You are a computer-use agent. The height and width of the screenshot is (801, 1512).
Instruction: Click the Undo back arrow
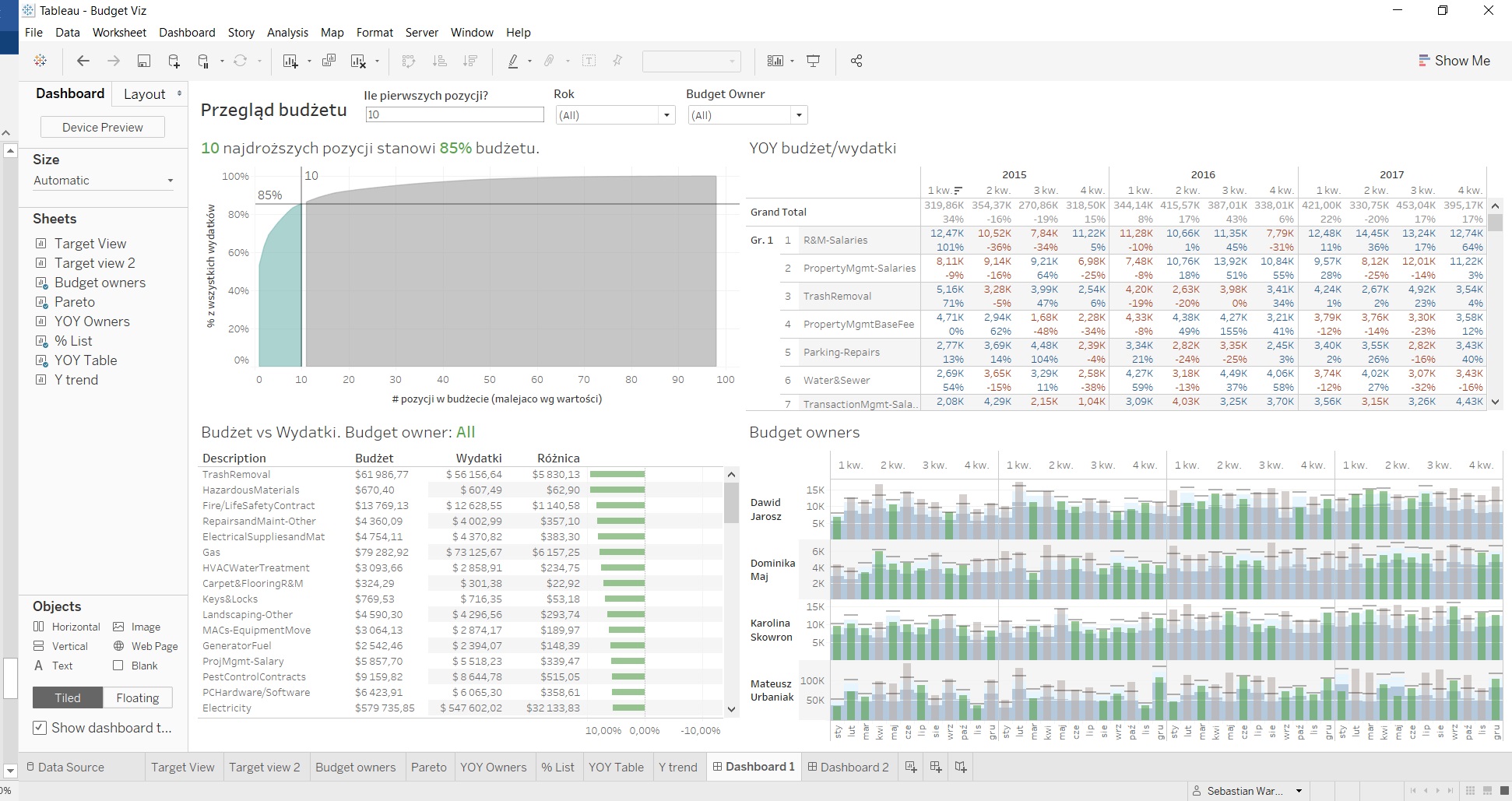(x=83, y=61)
